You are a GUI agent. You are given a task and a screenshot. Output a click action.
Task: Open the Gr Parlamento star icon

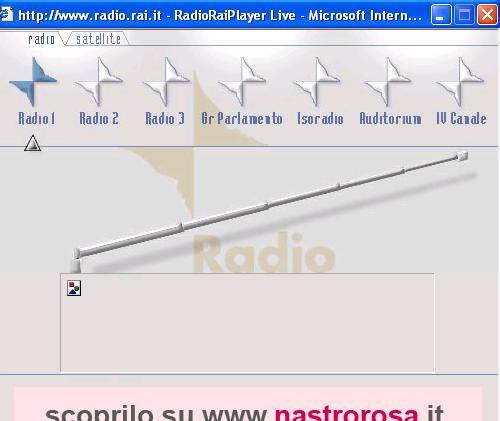242,81
